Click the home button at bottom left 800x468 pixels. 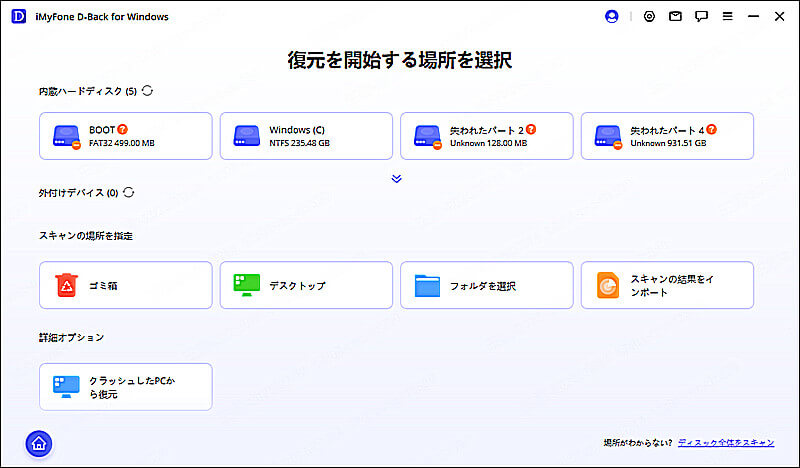pyautogui.click(x=39, y=443)
